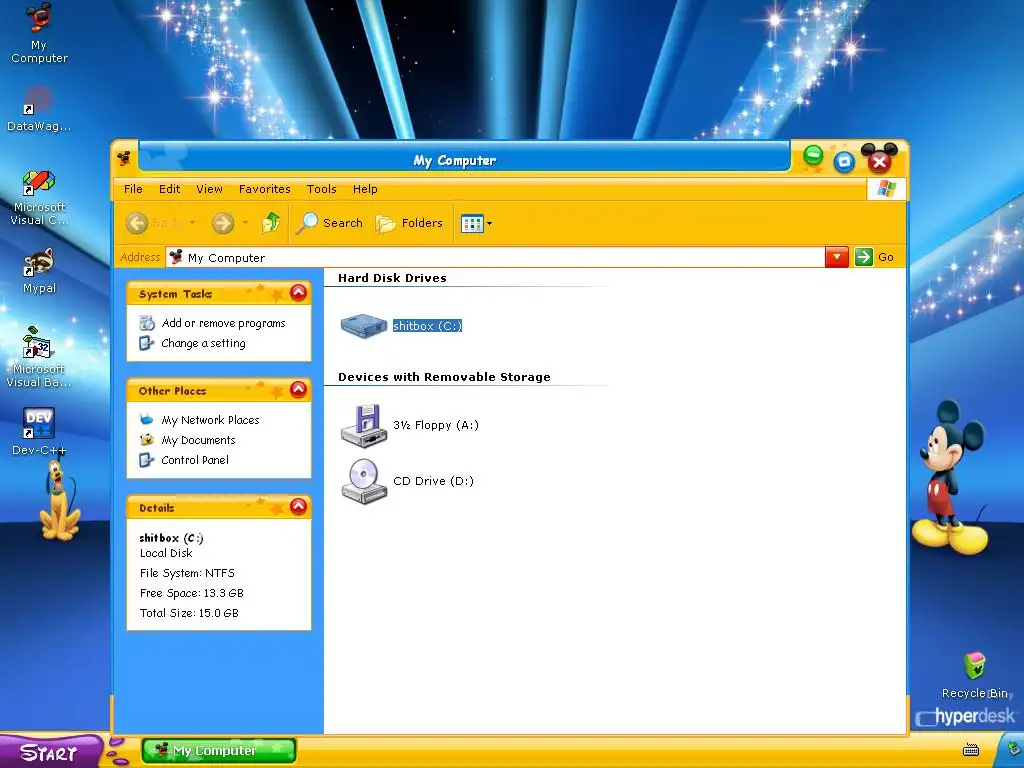Select the CD Drive (D:) icon
This screenshot has width=1024, height=768.
(x=364, y=481)
